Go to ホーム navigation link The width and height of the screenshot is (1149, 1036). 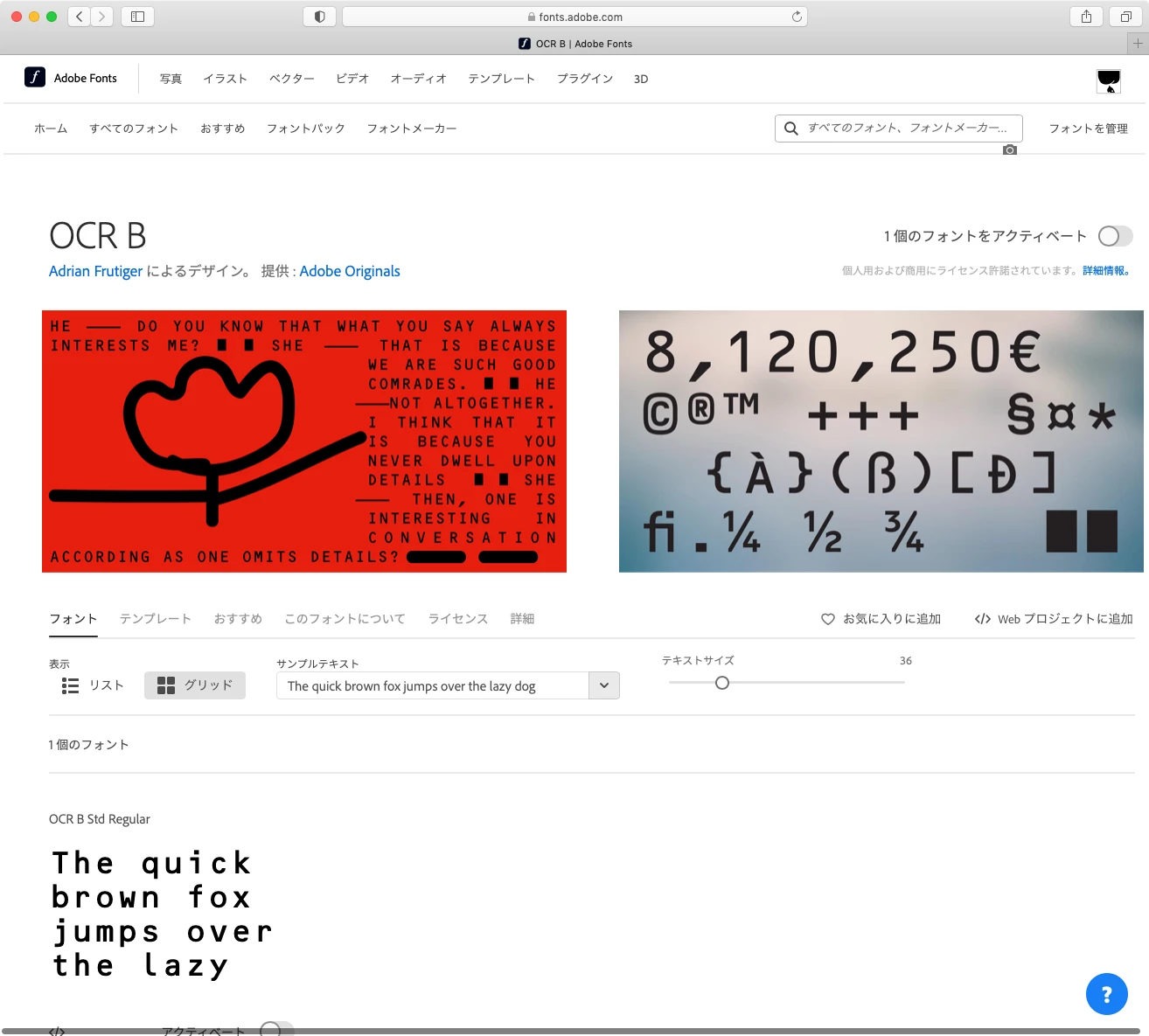(51, 129)
